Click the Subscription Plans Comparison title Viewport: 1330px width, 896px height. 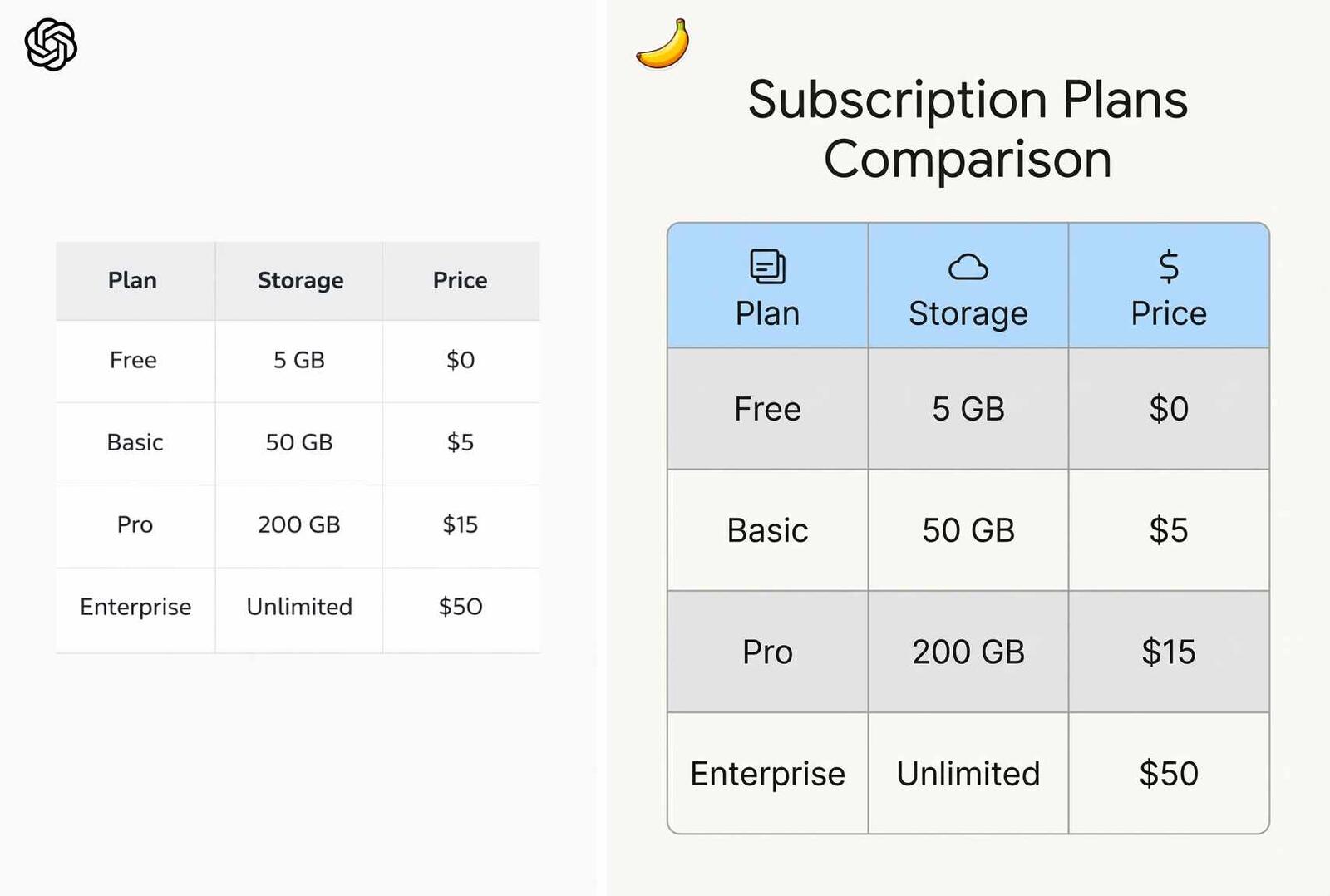[968, 129]
